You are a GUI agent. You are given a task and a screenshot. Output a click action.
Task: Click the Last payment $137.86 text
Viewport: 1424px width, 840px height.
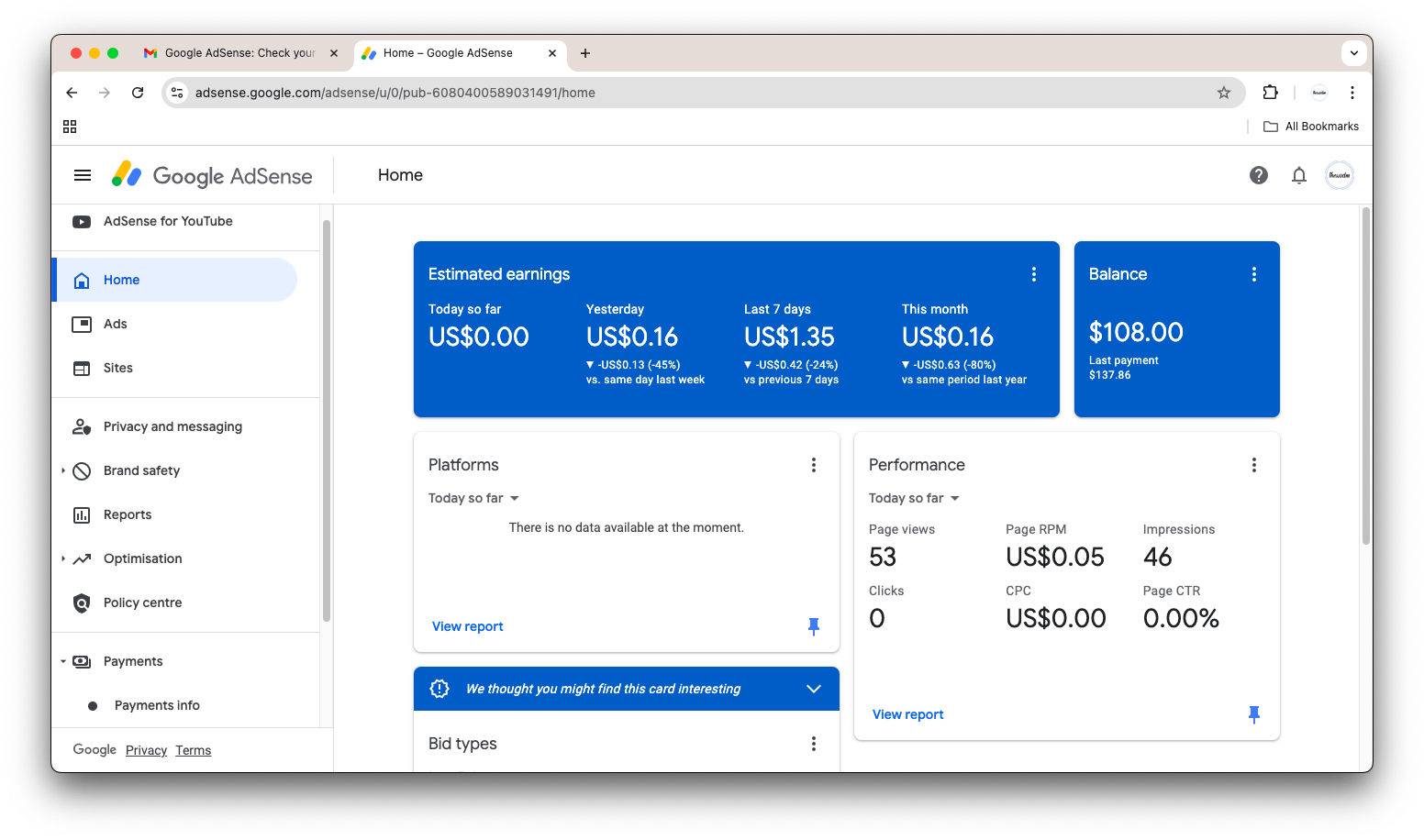[1124, 368]
